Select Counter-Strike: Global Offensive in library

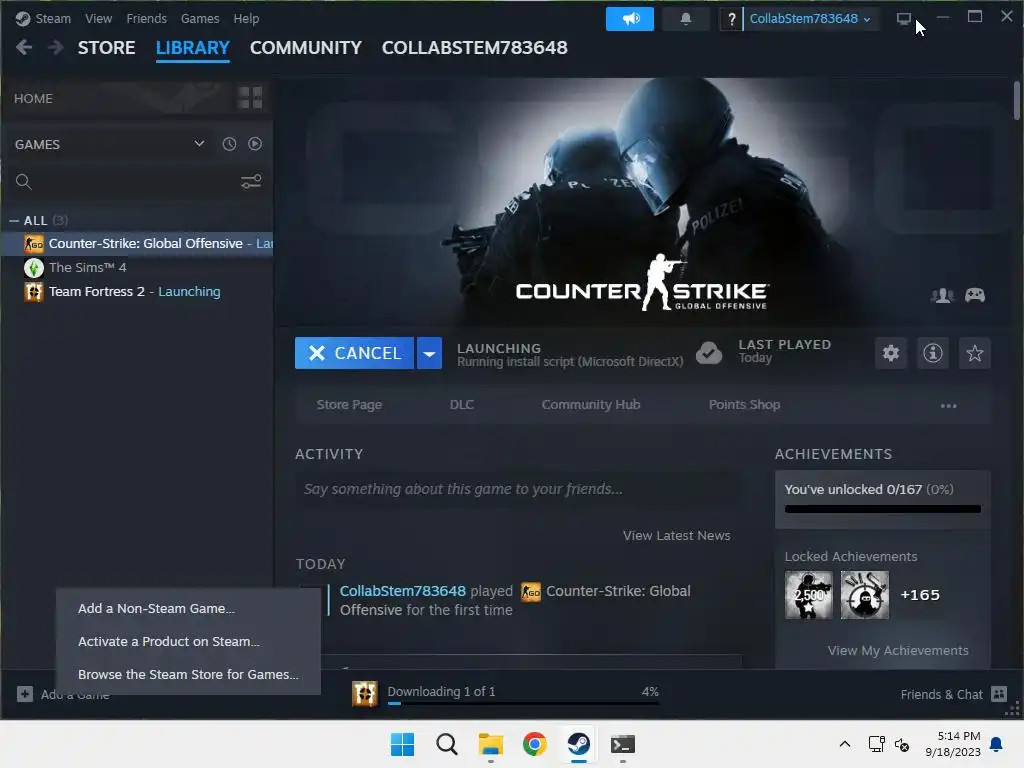point(137,244)
